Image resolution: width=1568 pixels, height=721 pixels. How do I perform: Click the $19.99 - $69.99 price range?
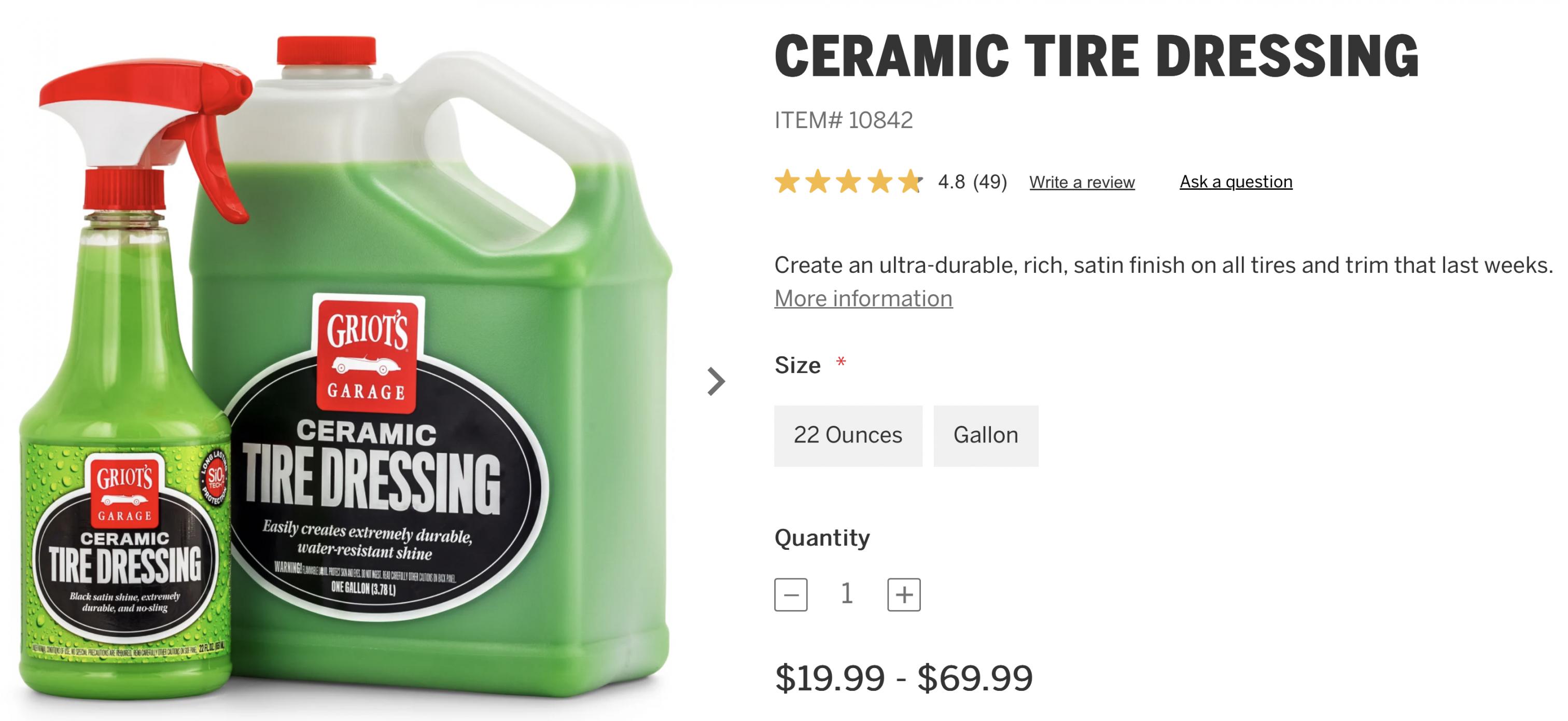[x=903, y=678]
